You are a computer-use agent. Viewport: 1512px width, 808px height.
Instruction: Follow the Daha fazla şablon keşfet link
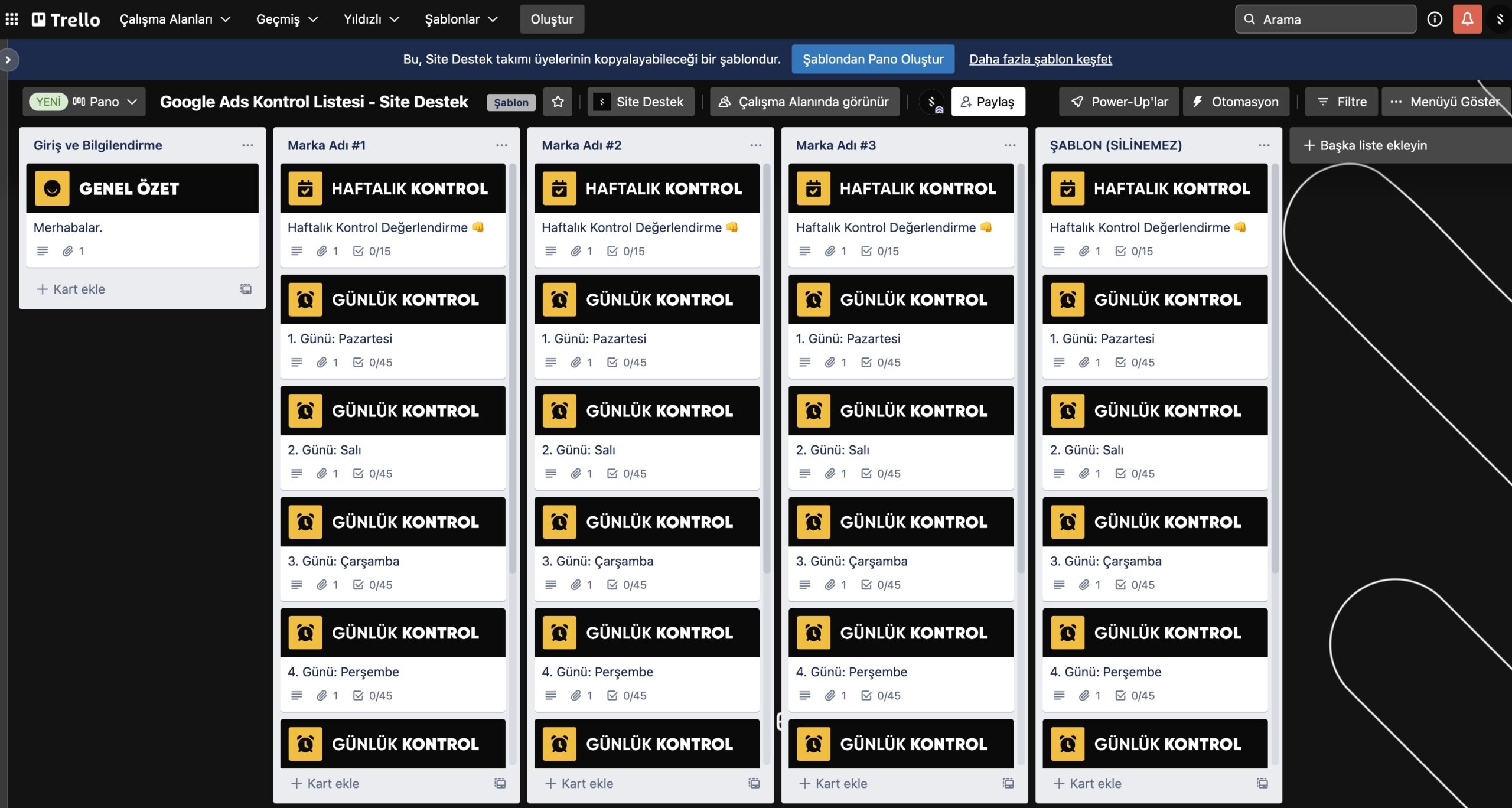(1040, 59)
